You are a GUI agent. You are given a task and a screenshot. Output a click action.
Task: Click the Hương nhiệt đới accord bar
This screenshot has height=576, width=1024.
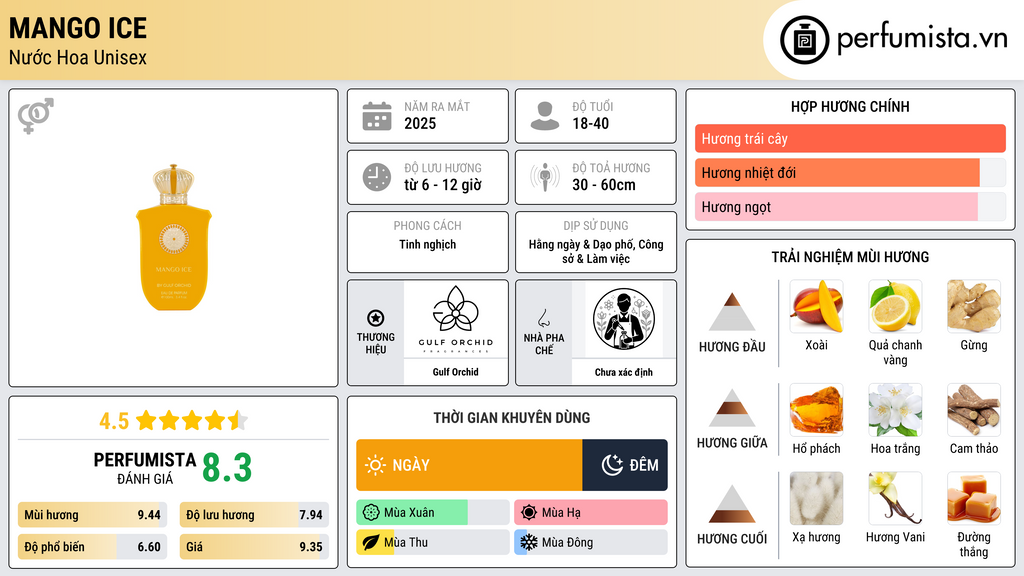point(850,172)
